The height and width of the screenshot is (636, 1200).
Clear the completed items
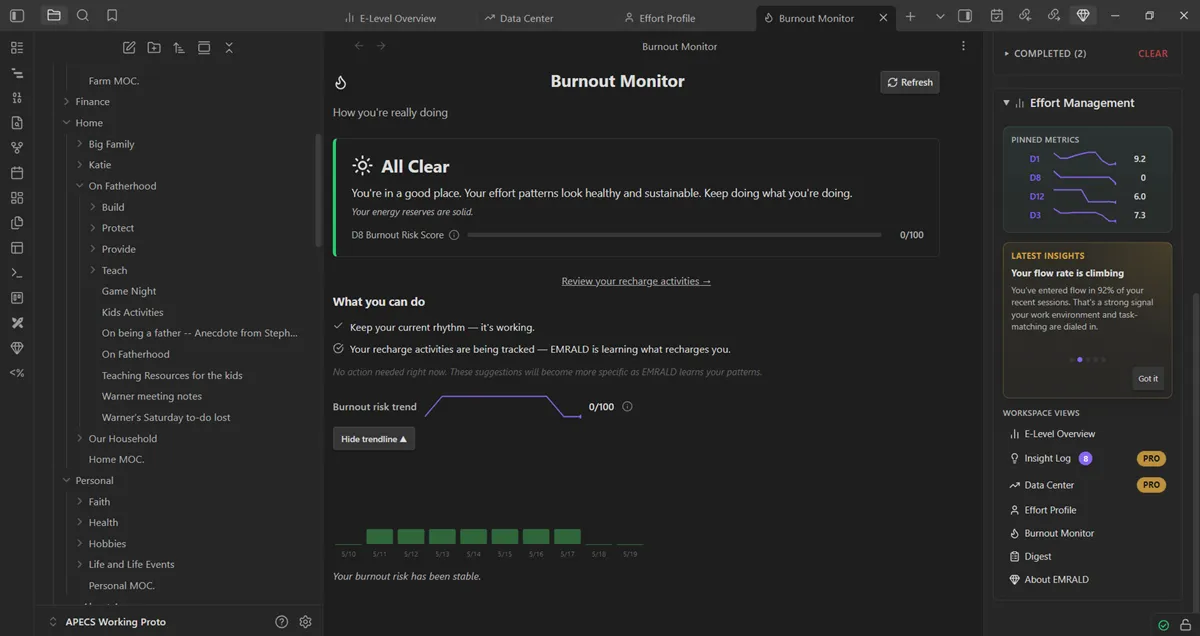coord(1153,54)
